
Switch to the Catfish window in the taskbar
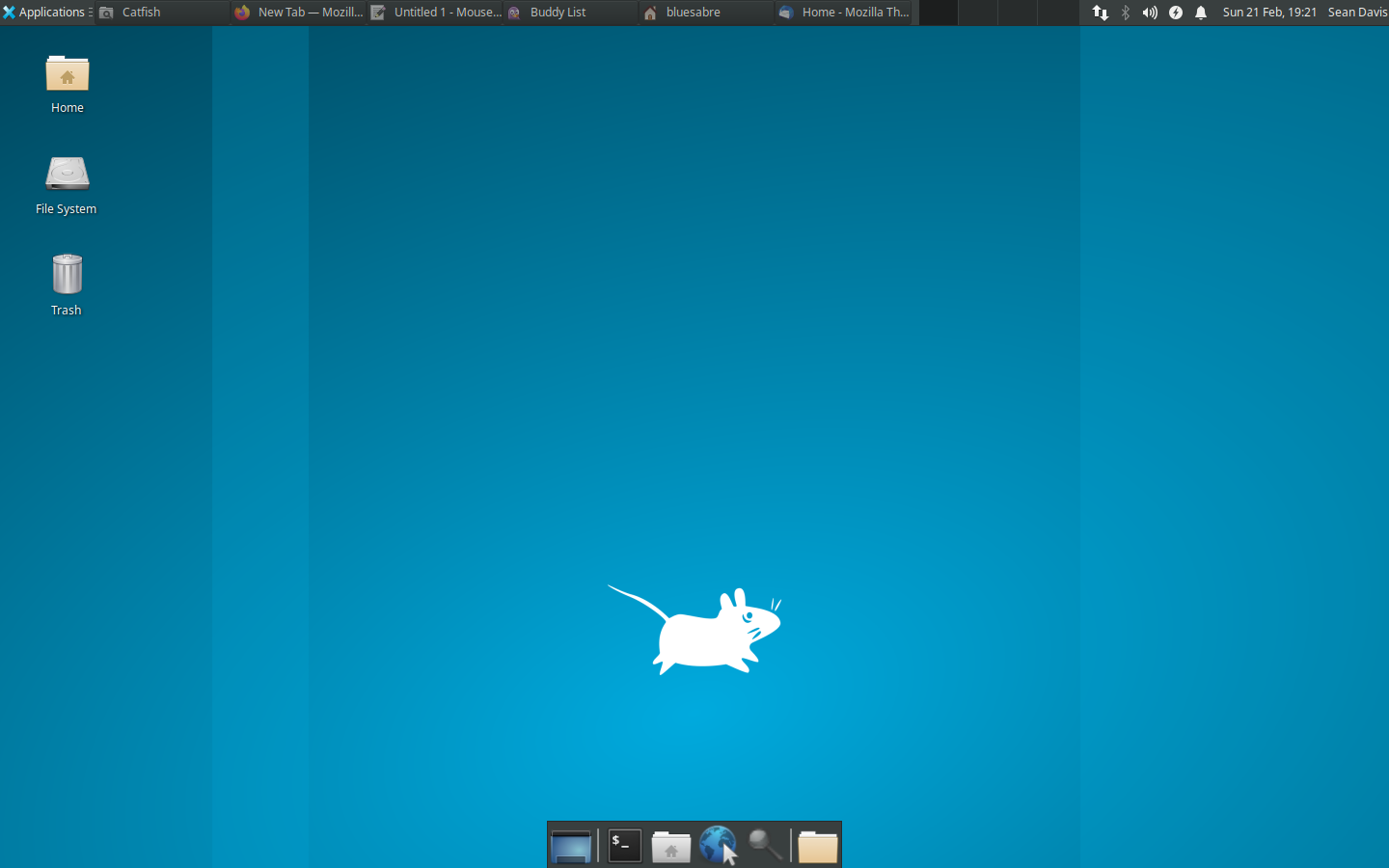[140, 13]
